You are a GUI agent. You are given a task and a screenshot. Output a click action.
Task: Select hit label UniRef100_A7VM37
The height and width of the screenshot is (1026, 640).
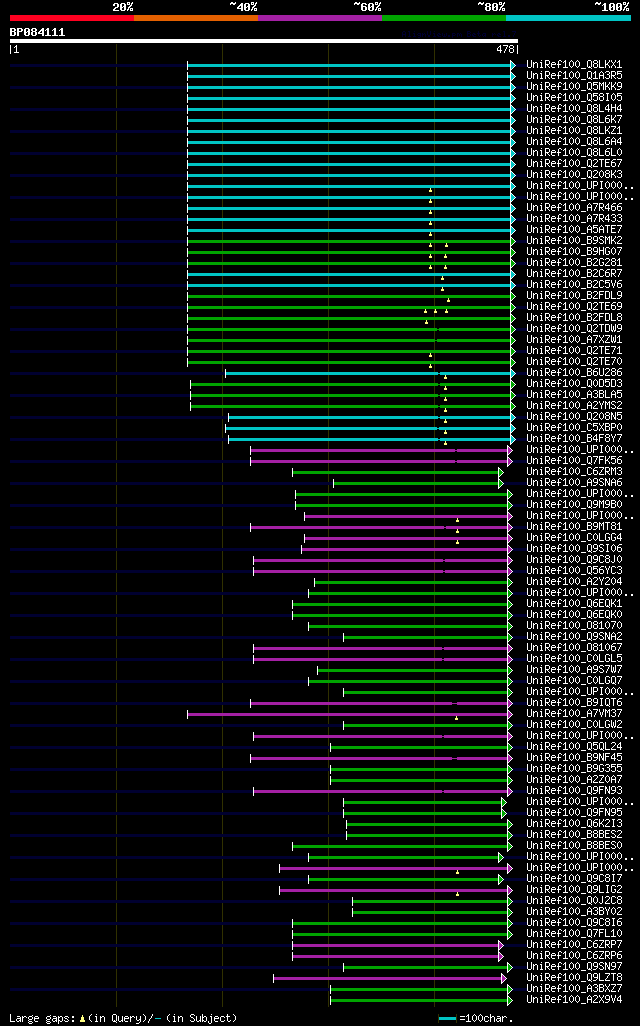click(574, 713)
